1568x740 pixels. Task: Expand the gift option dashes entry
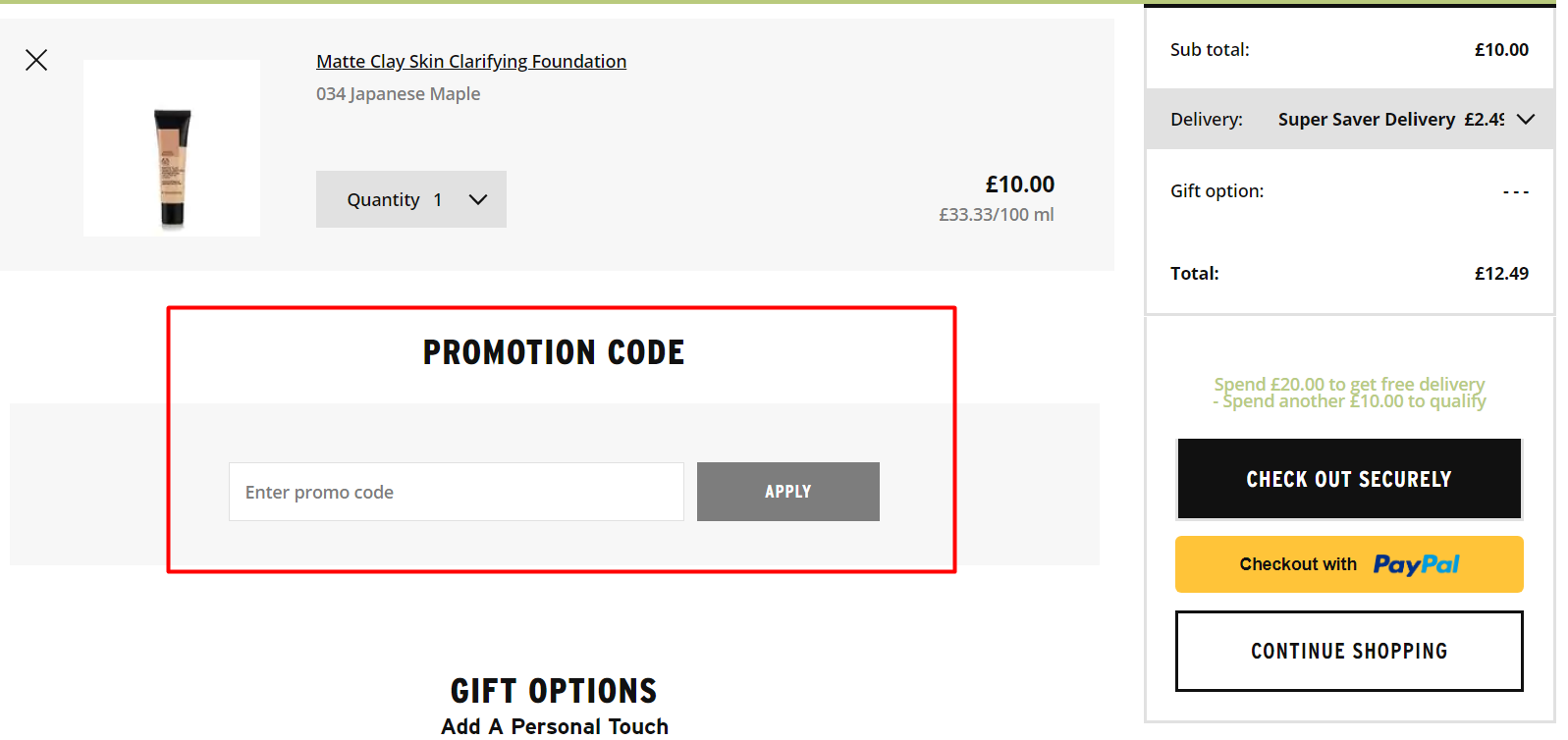point(1516,190)
